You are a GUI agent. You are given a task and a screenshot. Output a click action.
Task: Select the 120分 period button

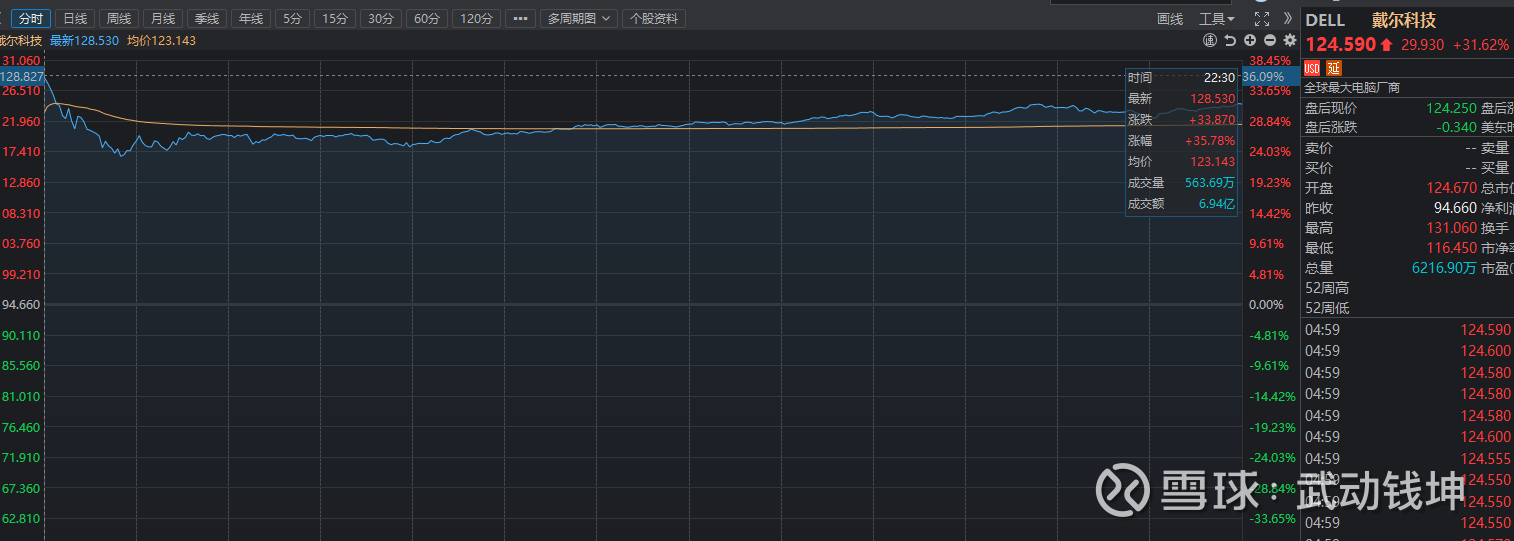click(476, 19)
